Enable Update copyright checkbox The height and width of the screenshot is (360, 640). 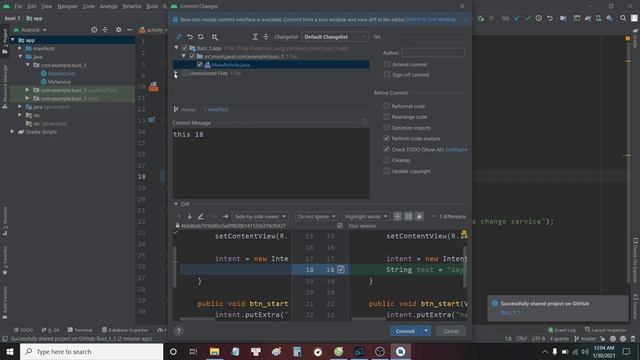tap(387, 171)
